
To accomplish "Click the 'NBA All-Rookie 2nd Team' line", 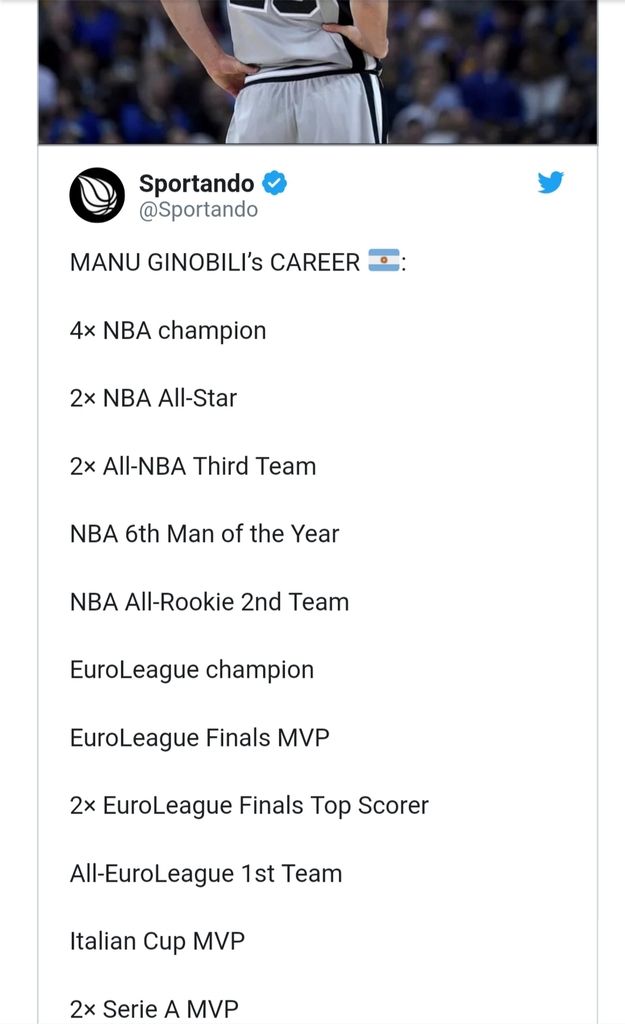I will pyautogui.click(x=209, y=602).
